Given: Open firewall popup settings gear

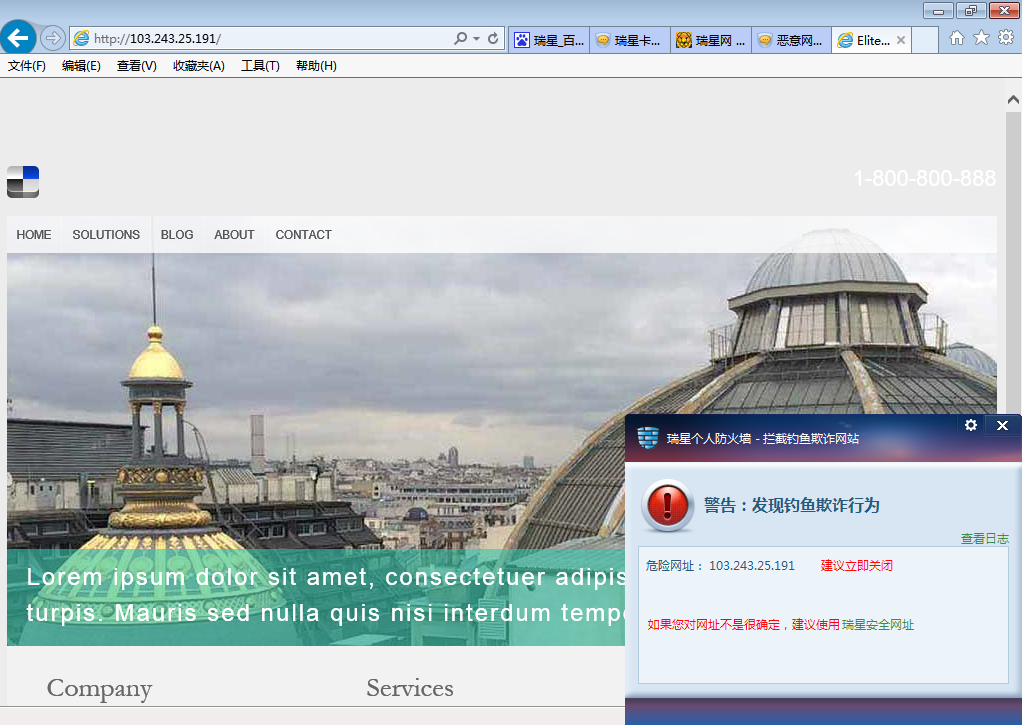Looking at the screenshot, I should (971, 425).
